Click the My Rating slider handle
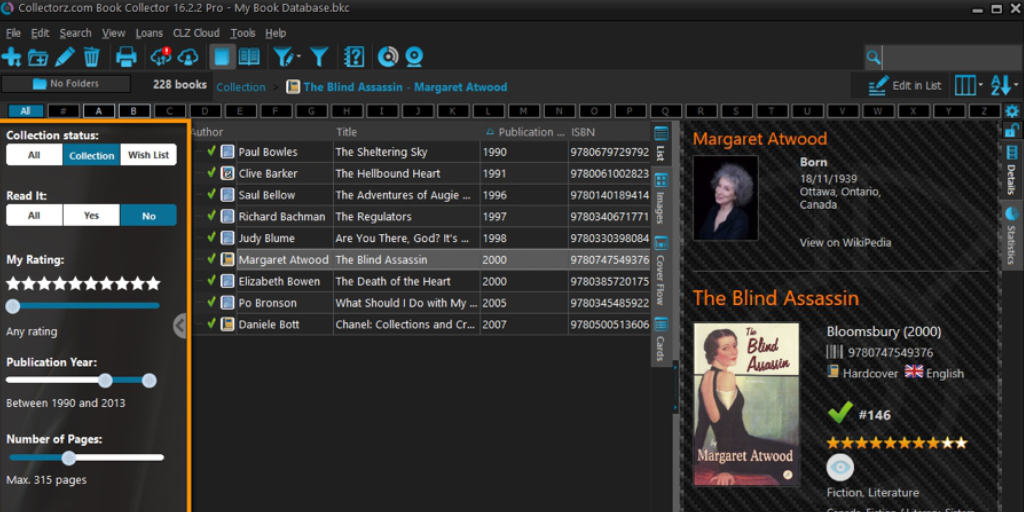The height and width of the screenshot is (512, 1024). pyautogui.click(x=12, y=306)
